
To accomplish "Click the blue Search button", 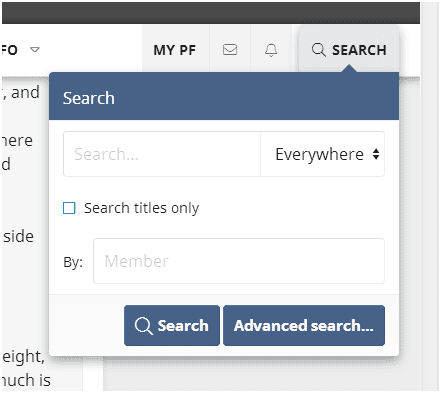I will (172, 325).
